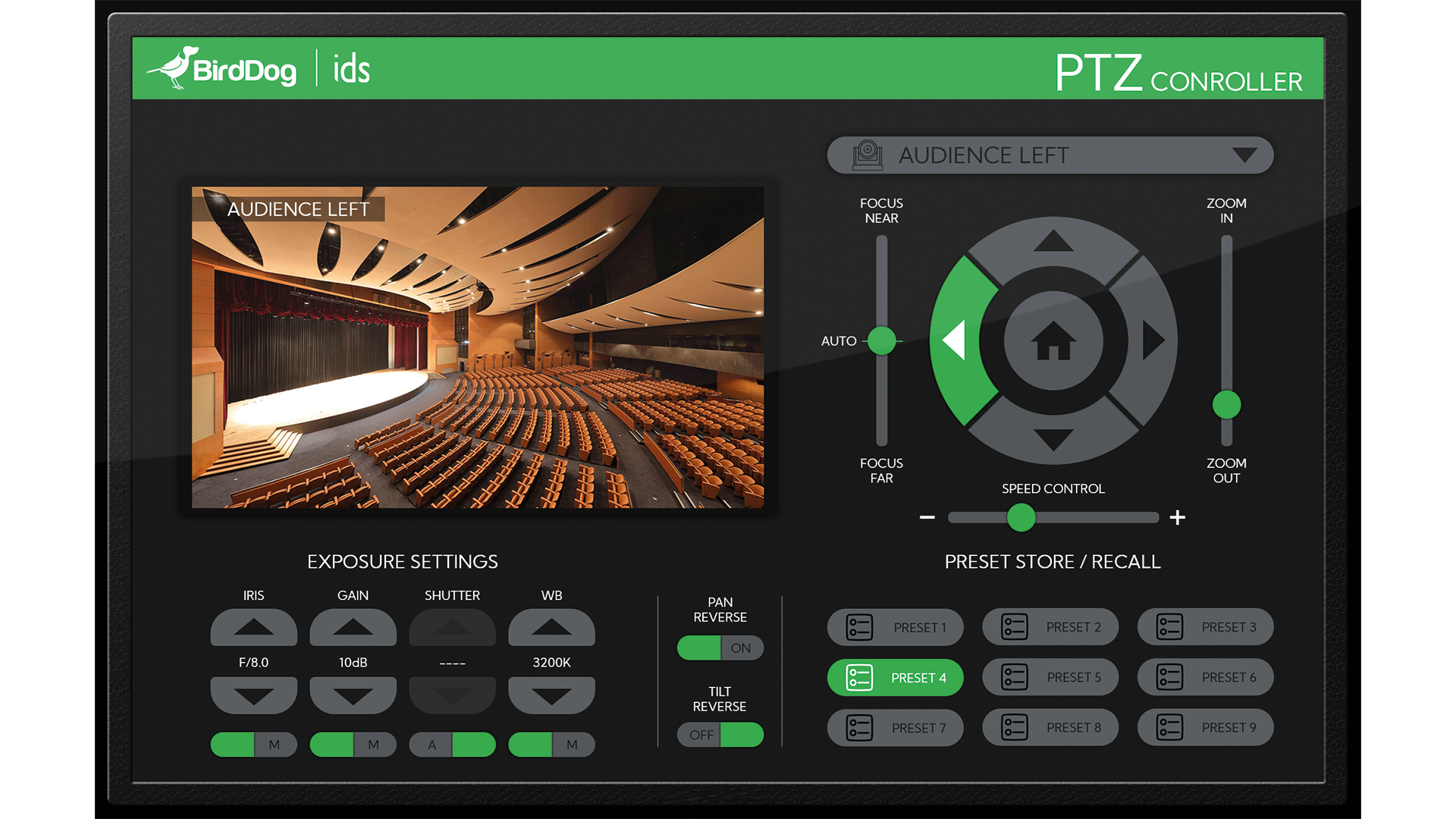Screen dimensions: 1456x819
Task: Select Audience Left camera feed
Action: click(x=1051, y=154)
